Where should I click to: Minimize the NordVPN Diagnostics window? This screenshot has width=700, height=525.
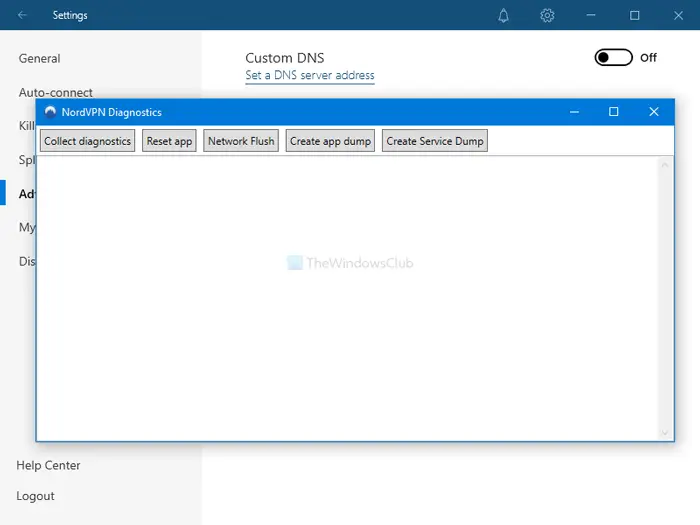coord(574,112)
